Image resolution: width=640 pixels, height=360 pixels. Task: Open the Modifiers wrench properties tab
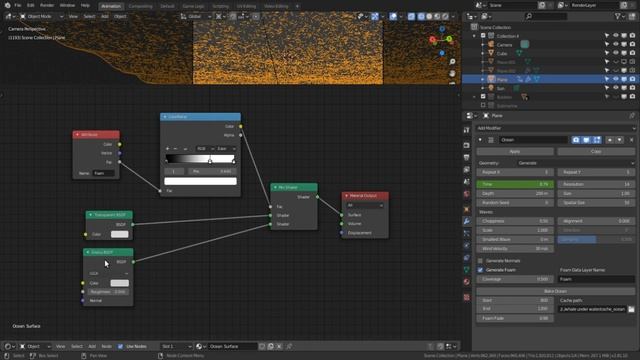467,221
